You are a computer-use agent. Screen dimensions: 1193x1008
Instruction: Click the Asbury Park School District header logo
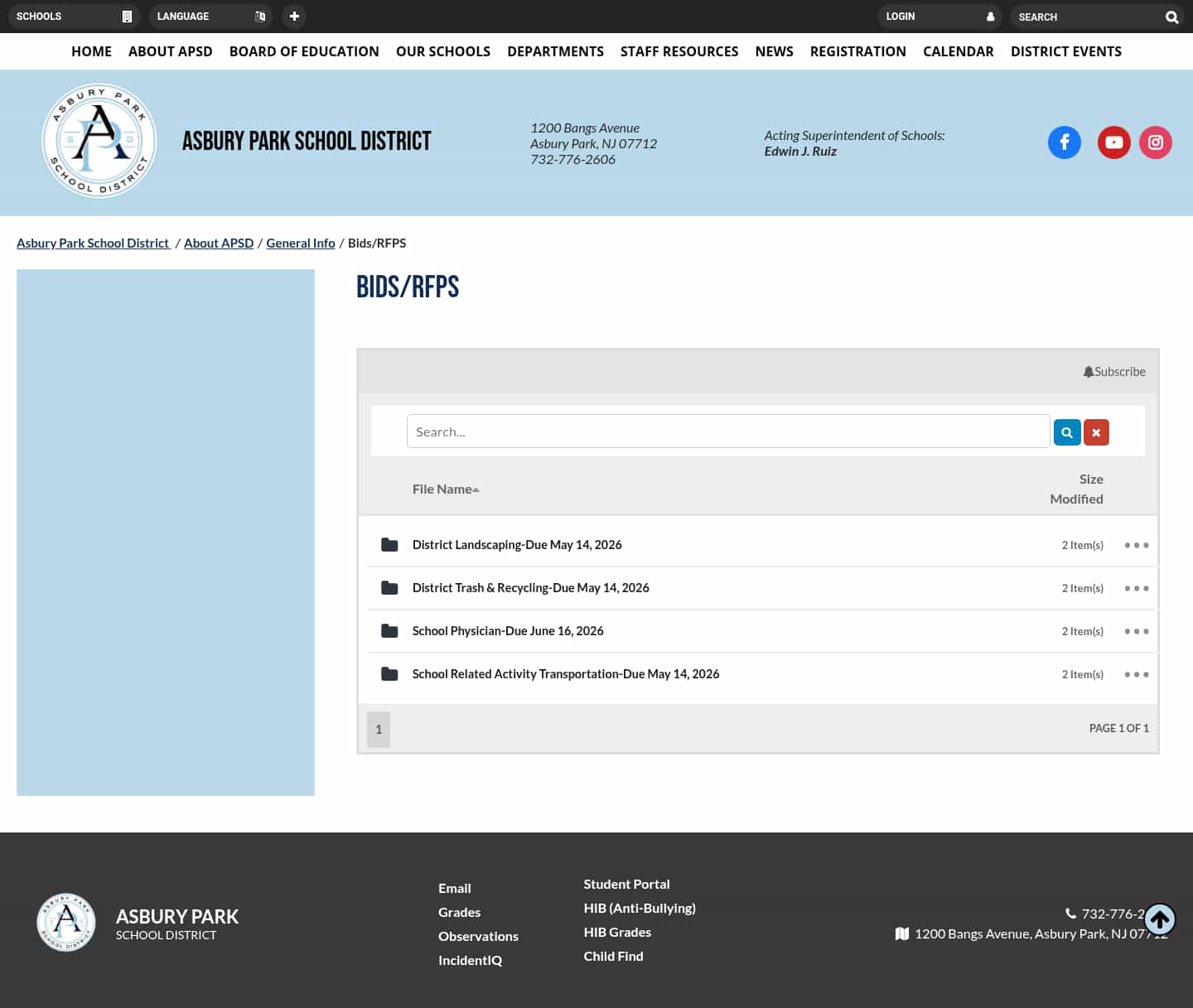pyautogui.click(x=99, y=141)
